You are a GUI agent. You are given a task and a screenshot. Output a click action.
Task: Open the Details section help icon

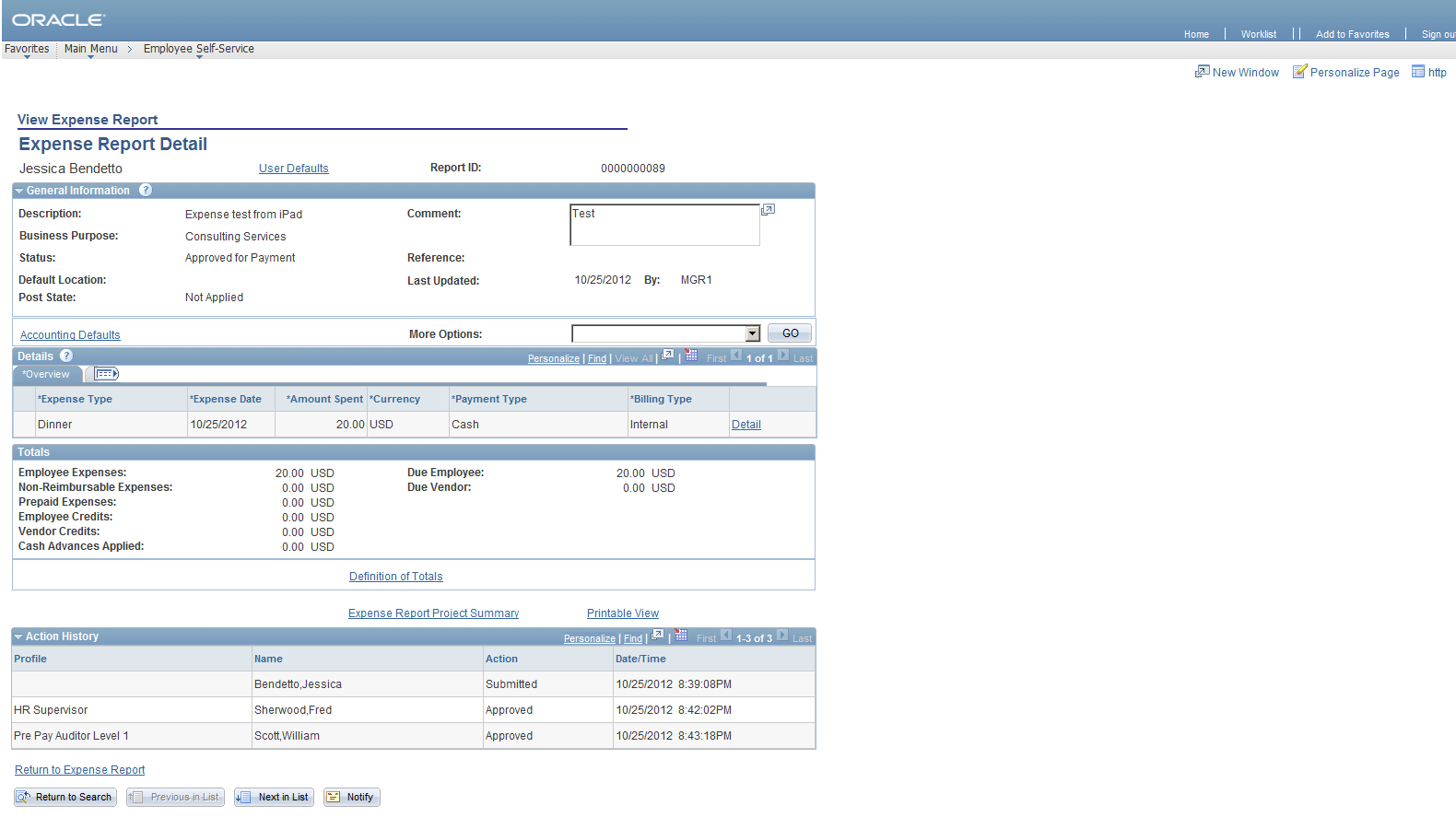click(x=66, y=356)
